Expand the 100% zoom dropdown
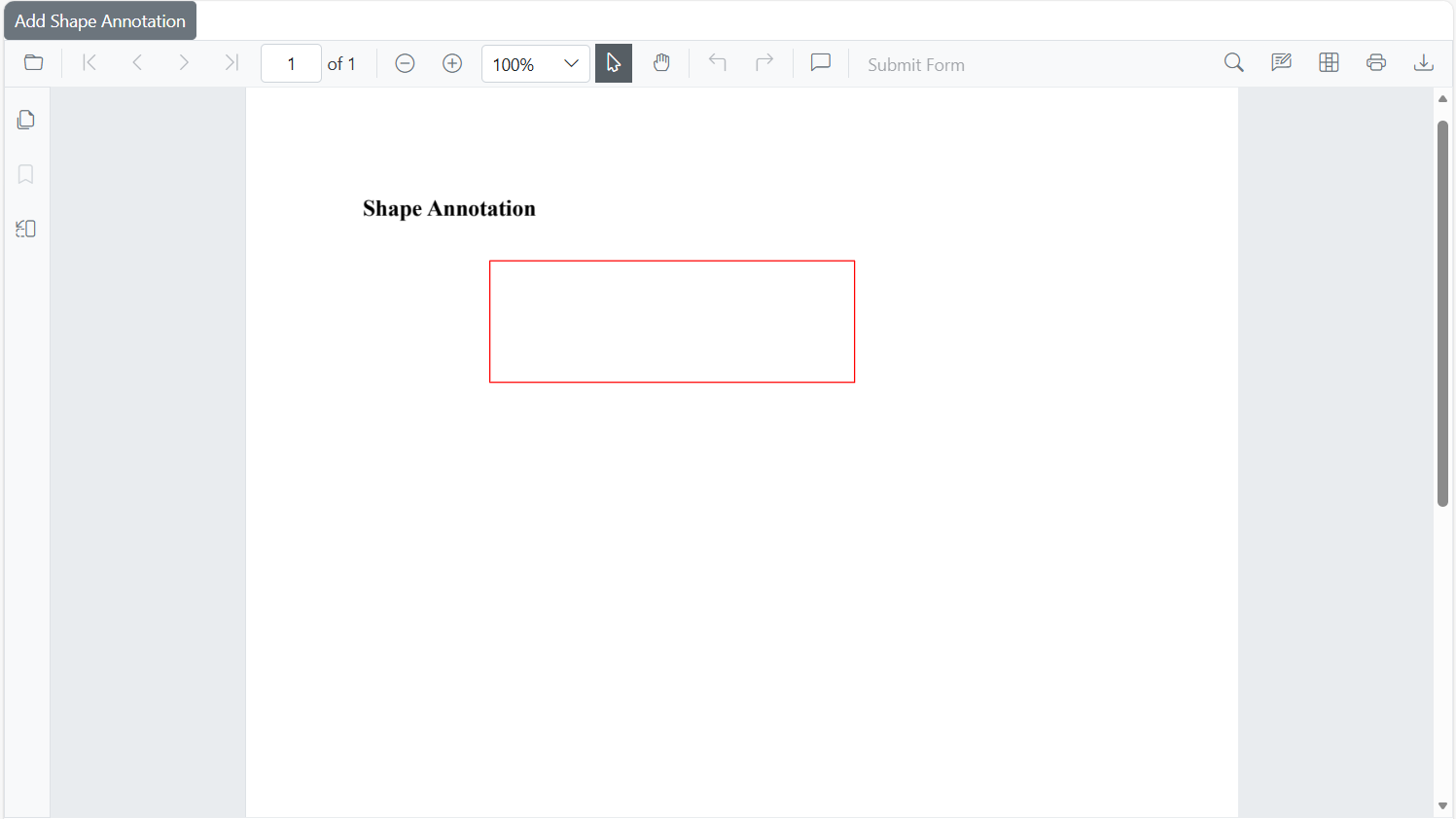The image size is (1456, 819). [x=571, y=64]
